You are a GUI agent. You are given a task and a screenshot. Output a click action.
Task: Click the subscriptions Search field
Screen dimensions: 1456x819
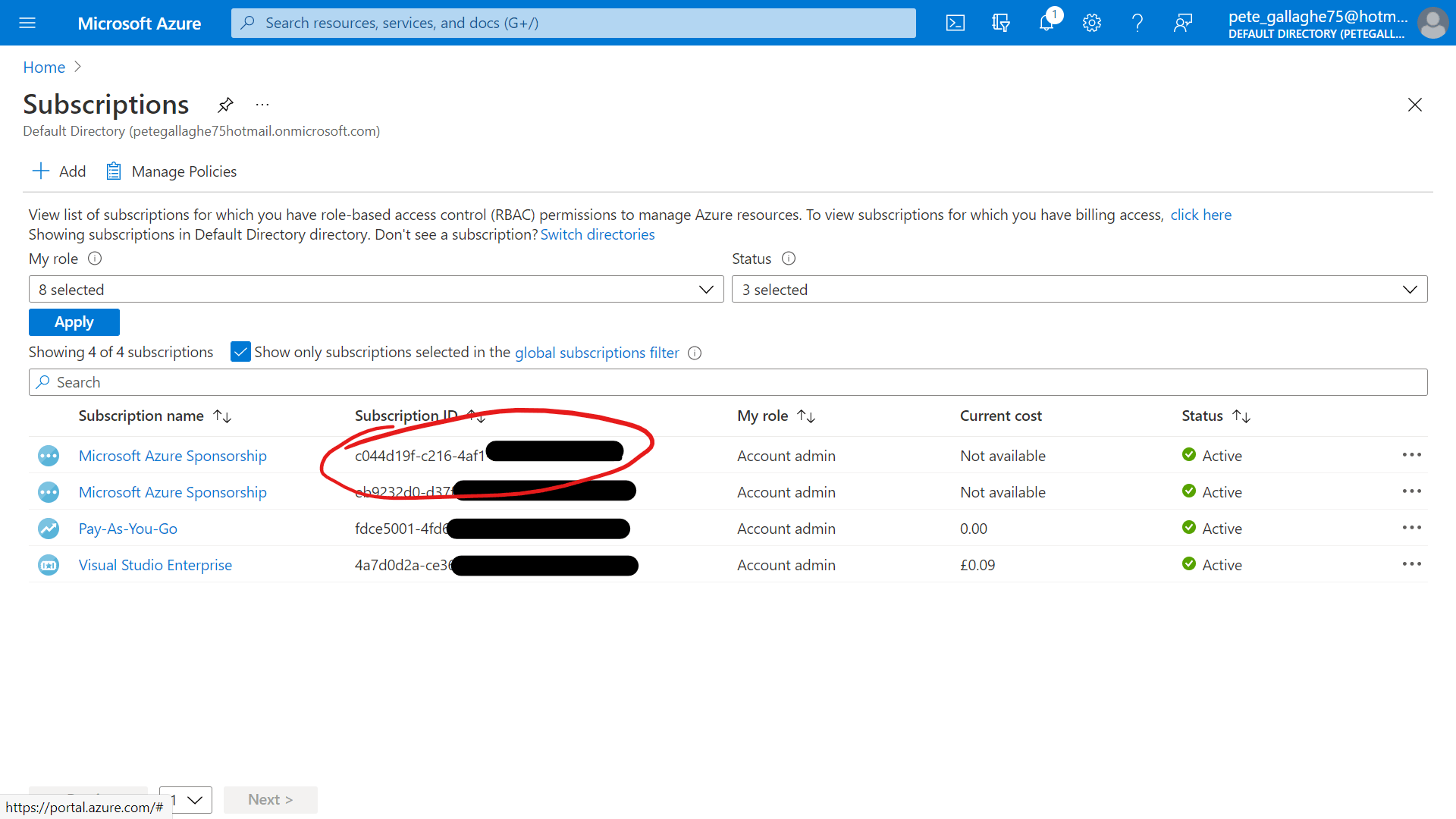[728, 382]
